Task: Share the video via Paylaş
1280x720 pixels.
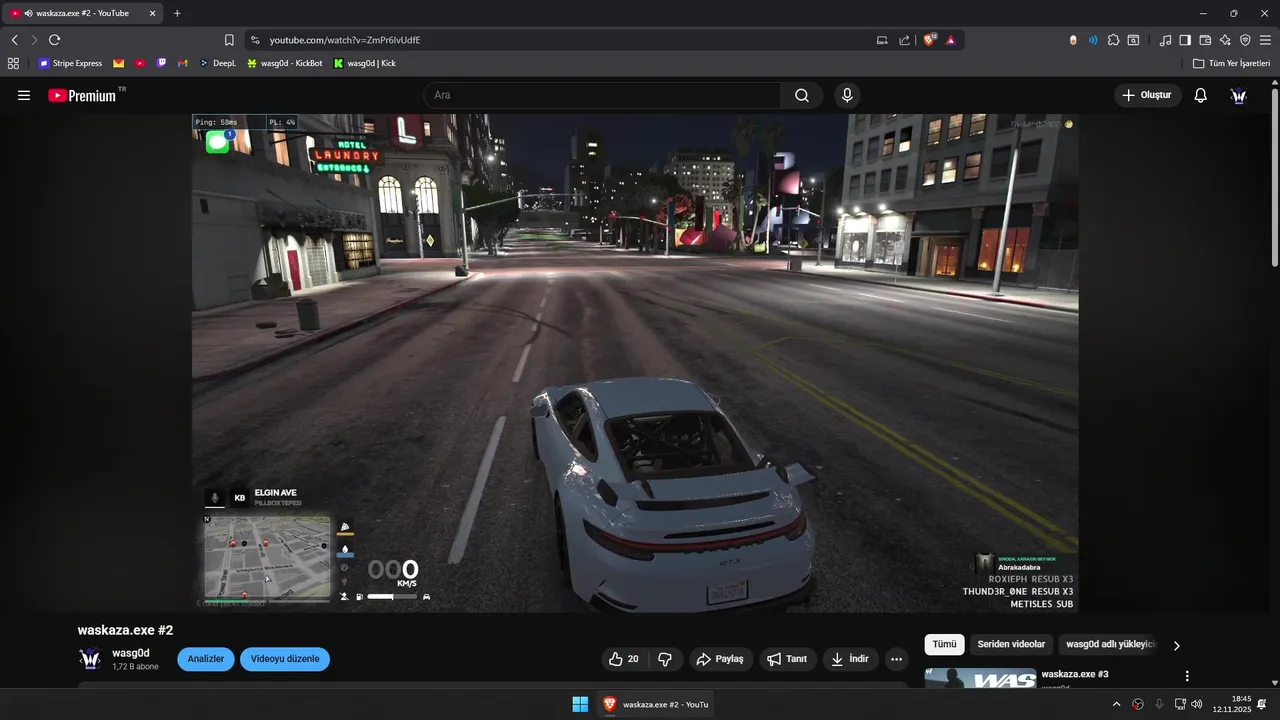Action: point(721,659)
